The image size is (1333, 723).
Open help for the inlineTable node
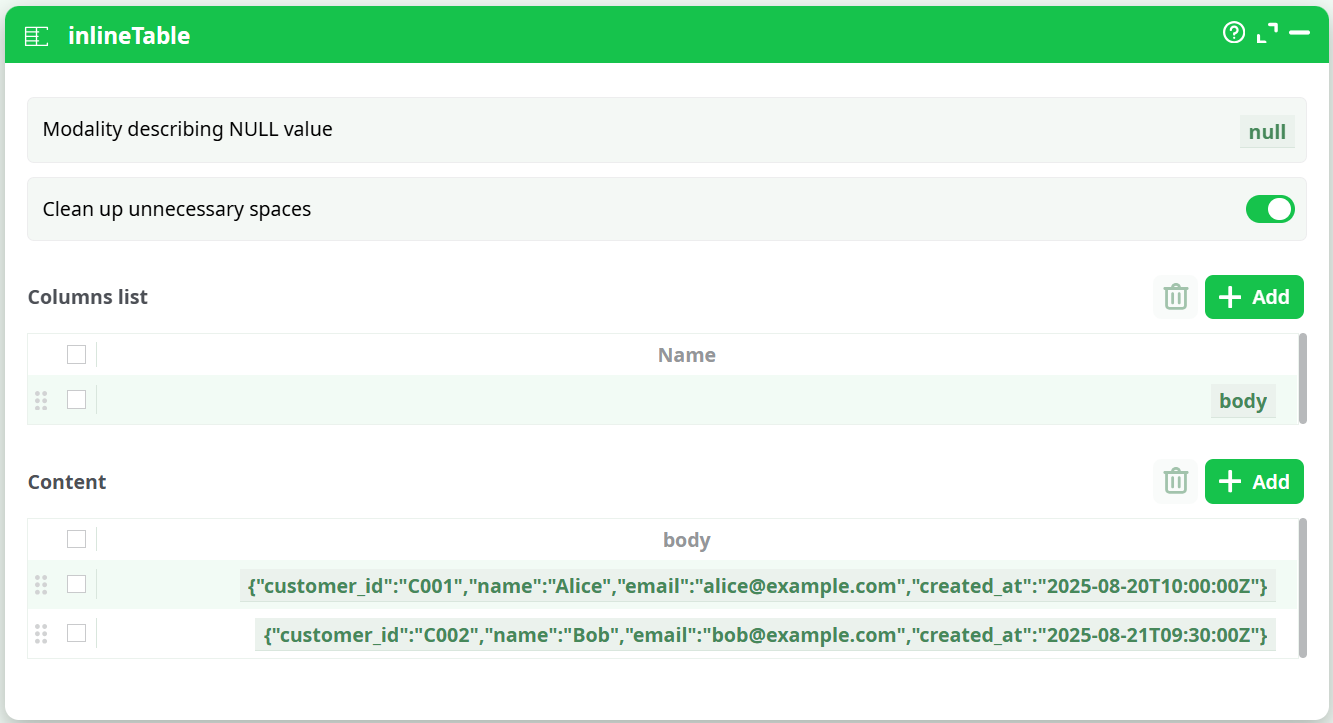(x=1233, y=33)
